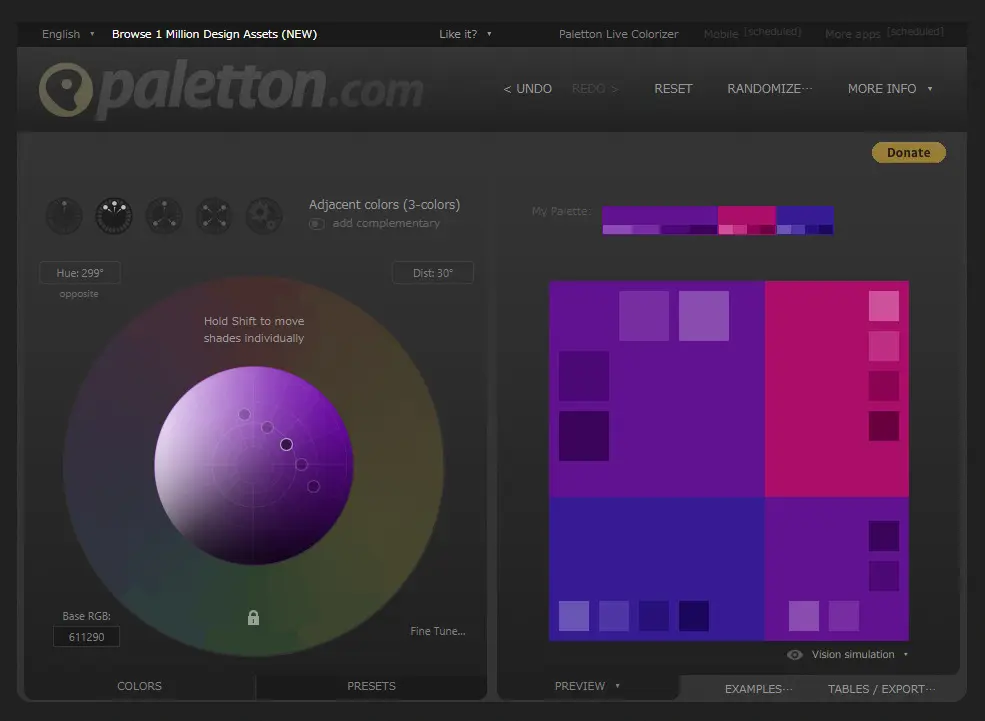
Task: Open the TABLES / EXPORT tab
Action: point(881,689)
